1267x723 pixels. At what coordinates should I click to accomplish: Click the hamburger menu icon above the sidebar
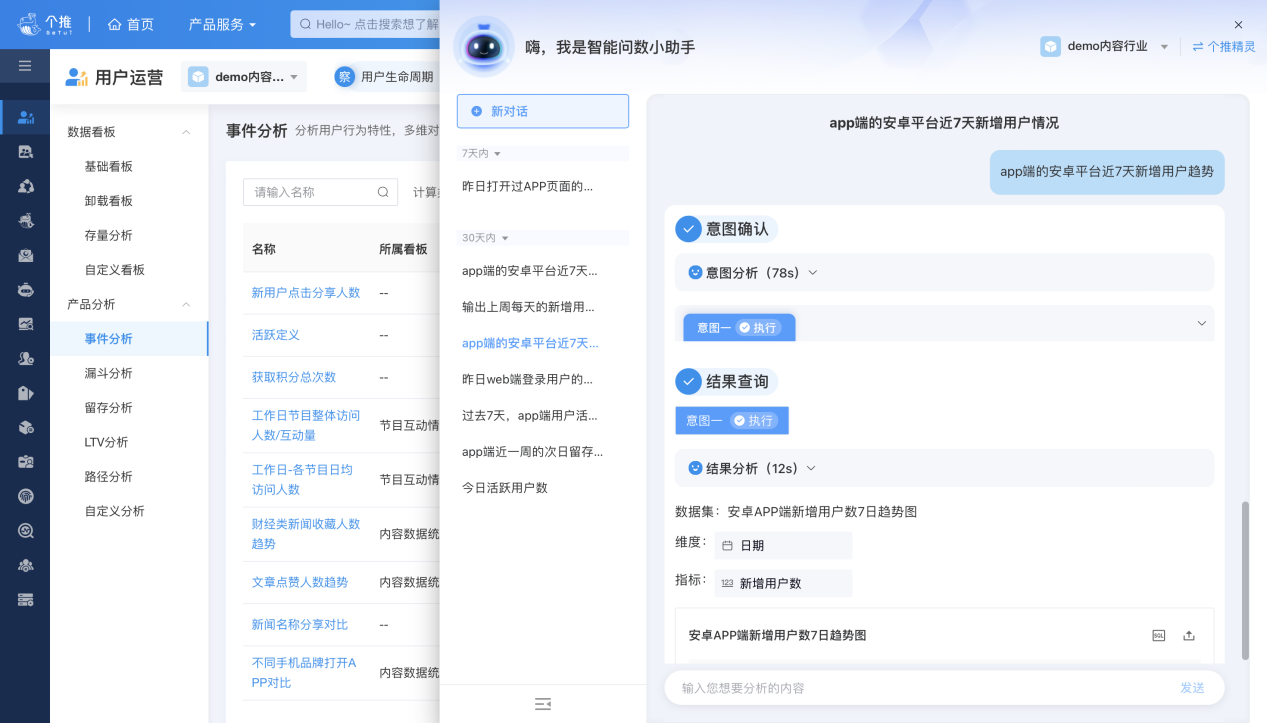(x=25, y=66)
